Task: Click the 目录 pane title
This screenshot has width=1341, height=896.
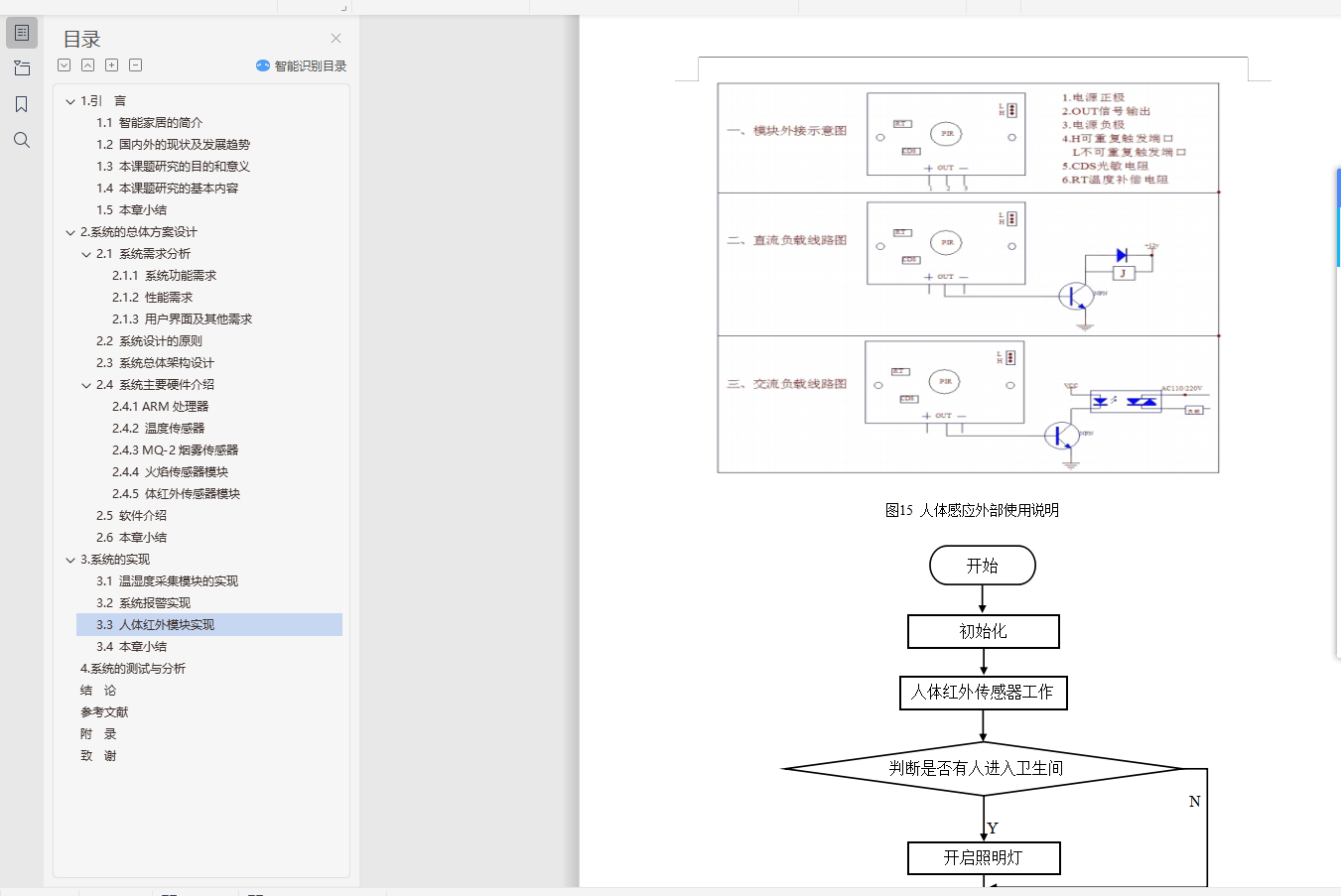Action: point(82,39)
